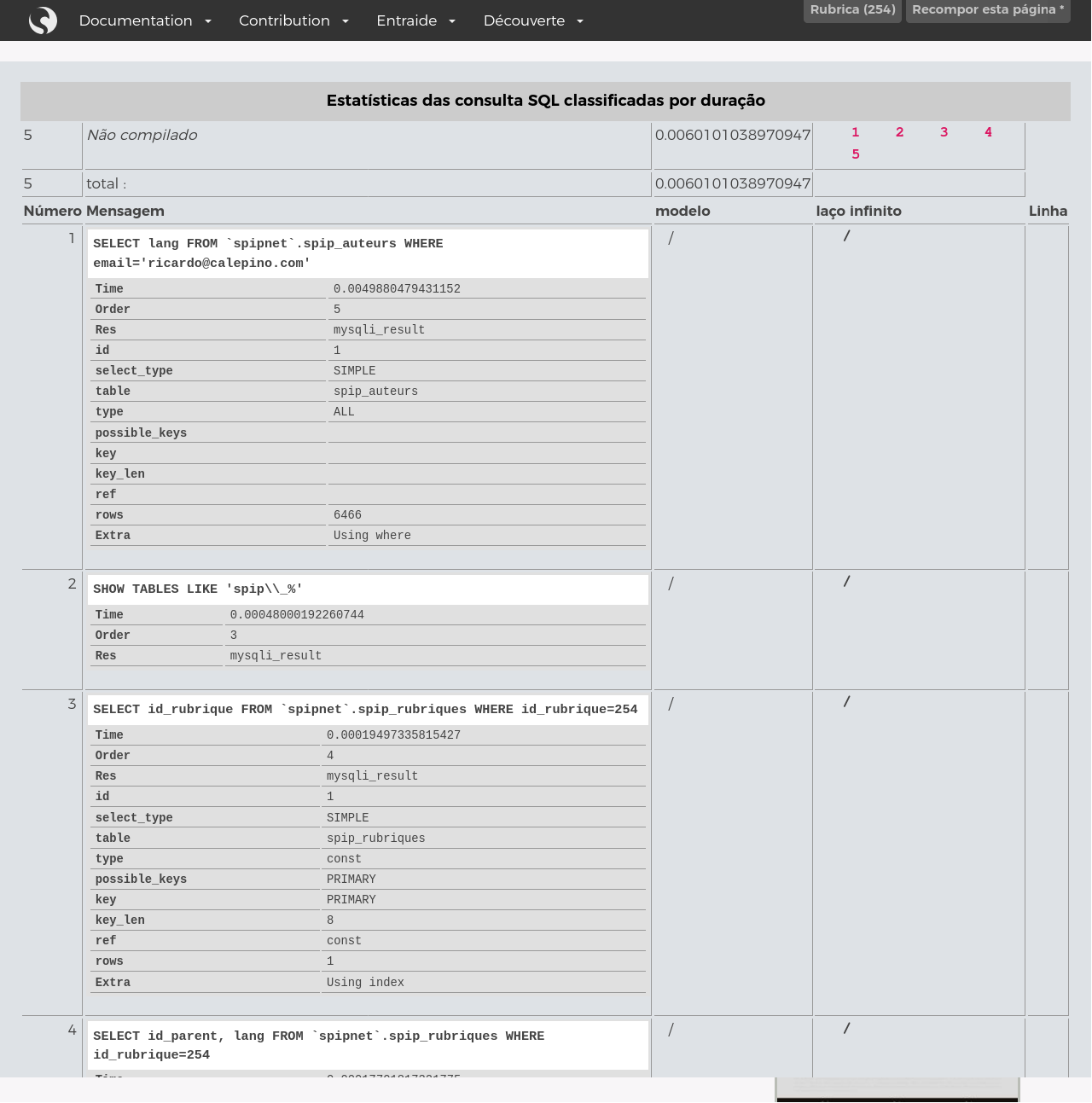1092x1103 pixels.
Task: Follow the pink query link 2
Action: point(899,132)
